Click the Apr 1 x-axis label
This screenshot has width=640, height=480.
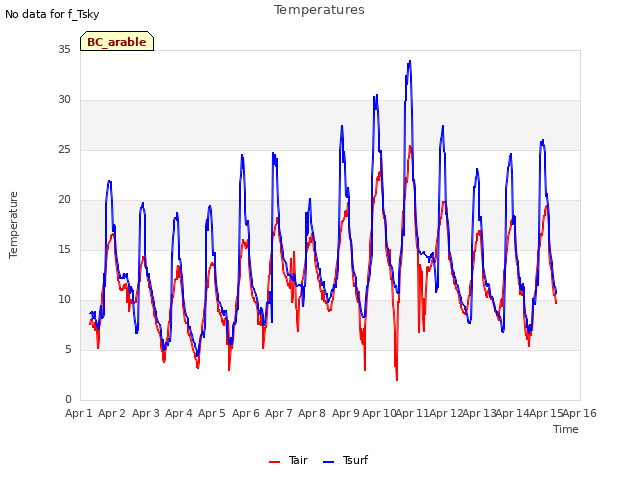pos(79,413)
